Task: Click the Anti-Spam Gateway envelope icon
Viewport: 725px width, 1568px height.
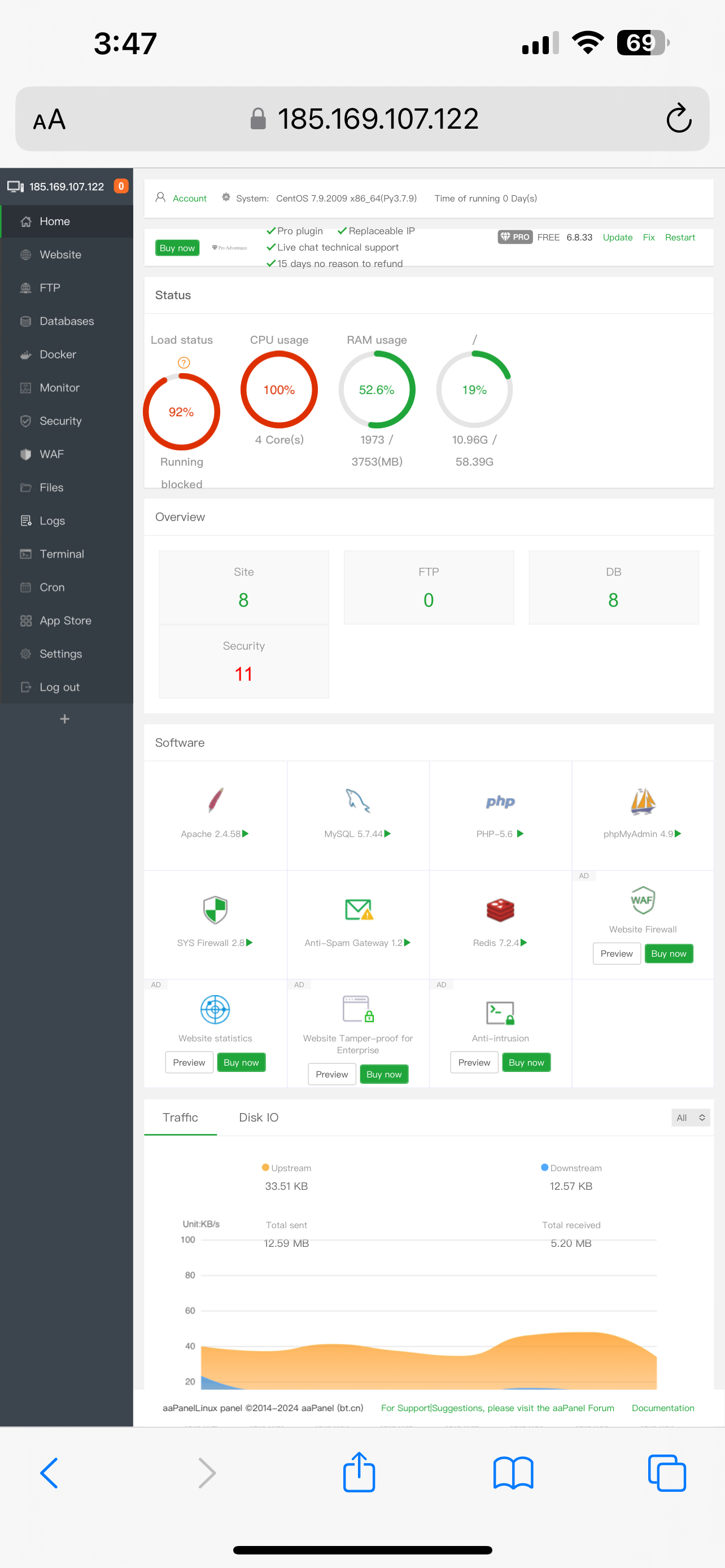Action: [x=359, y=909]
